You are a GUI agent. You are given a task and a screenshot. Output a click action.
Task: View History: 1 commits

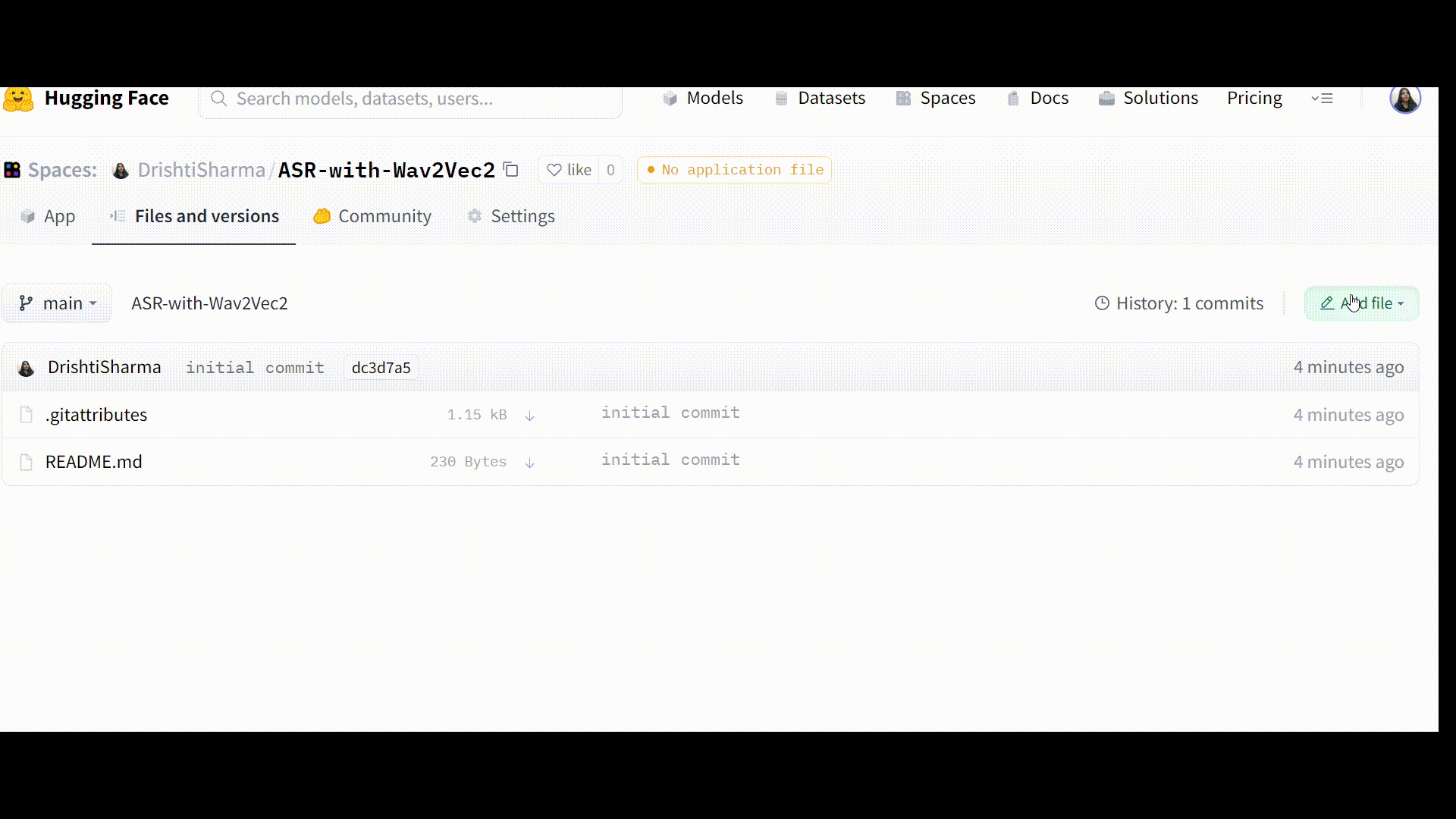click(1179, 303)
